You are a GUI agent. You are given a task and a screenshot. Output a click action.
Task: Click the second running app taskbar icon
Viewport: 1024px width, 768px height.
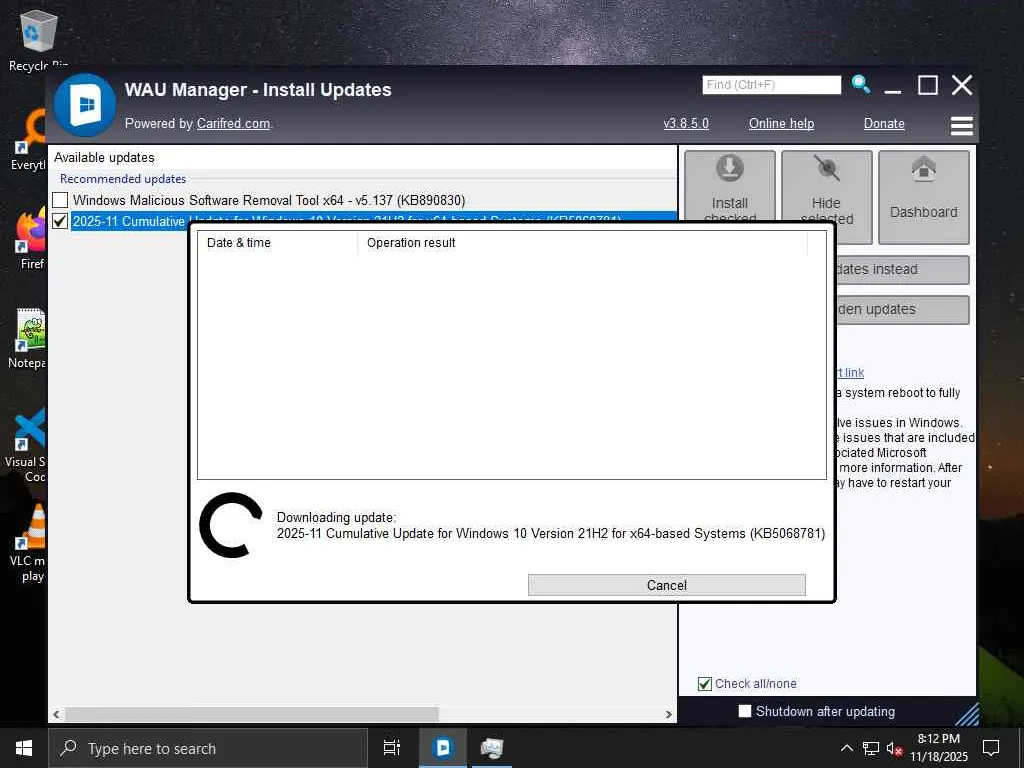pos(491,748)
